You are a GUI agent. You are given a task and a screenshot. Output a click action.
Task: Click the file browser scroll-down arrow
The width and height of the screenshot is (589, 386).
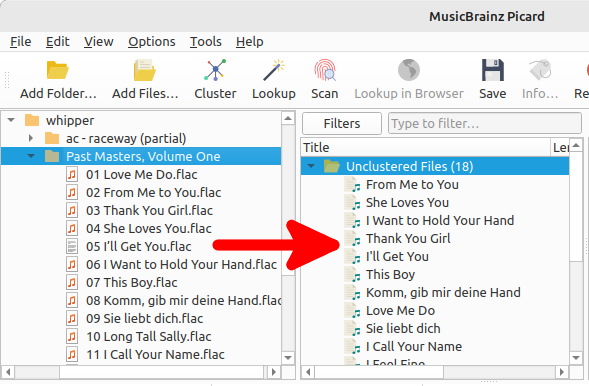pyautogui.click(x=288, y=358)
